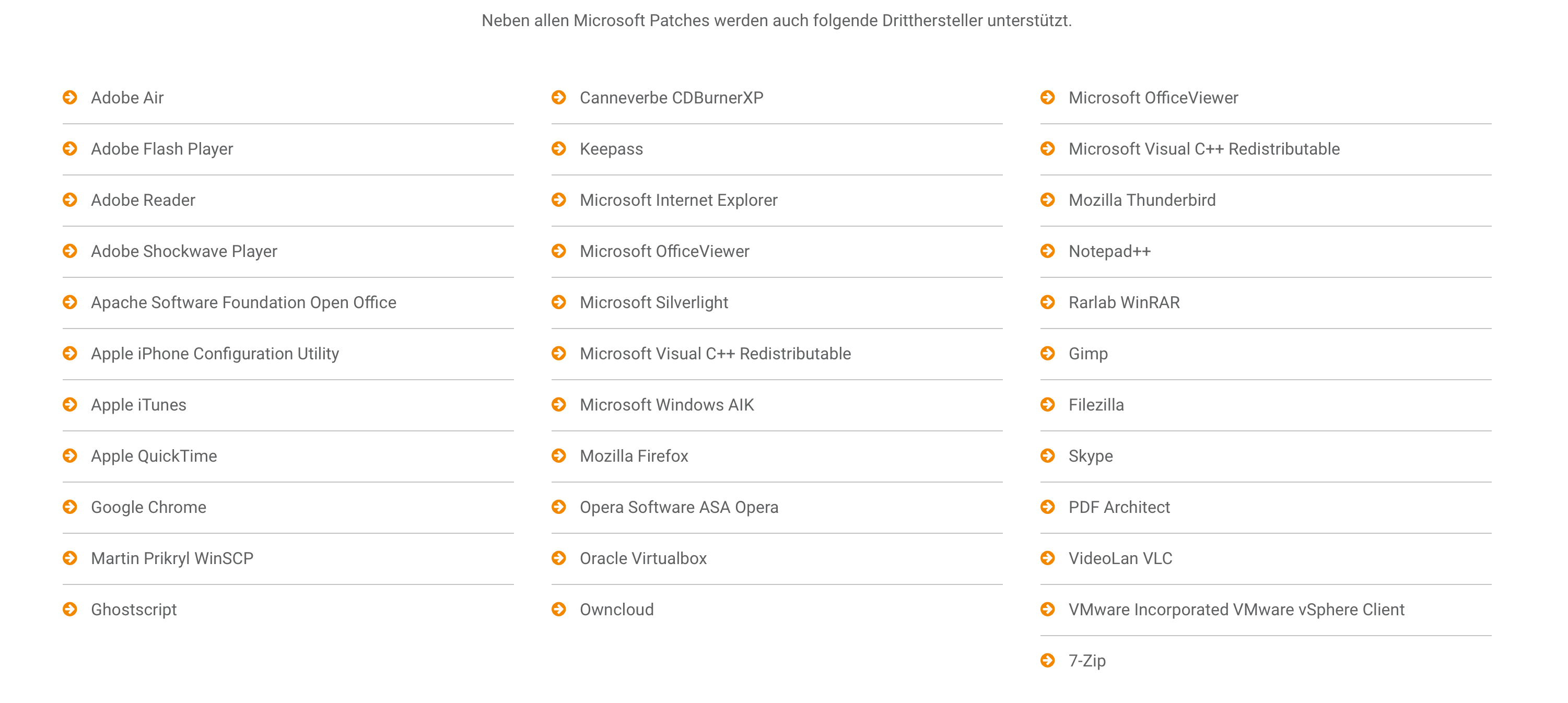The height and width of the screenshot is (703, 1568).
Task: Click the arrow icon beside Notepad++
Action: coord(1048,251)
